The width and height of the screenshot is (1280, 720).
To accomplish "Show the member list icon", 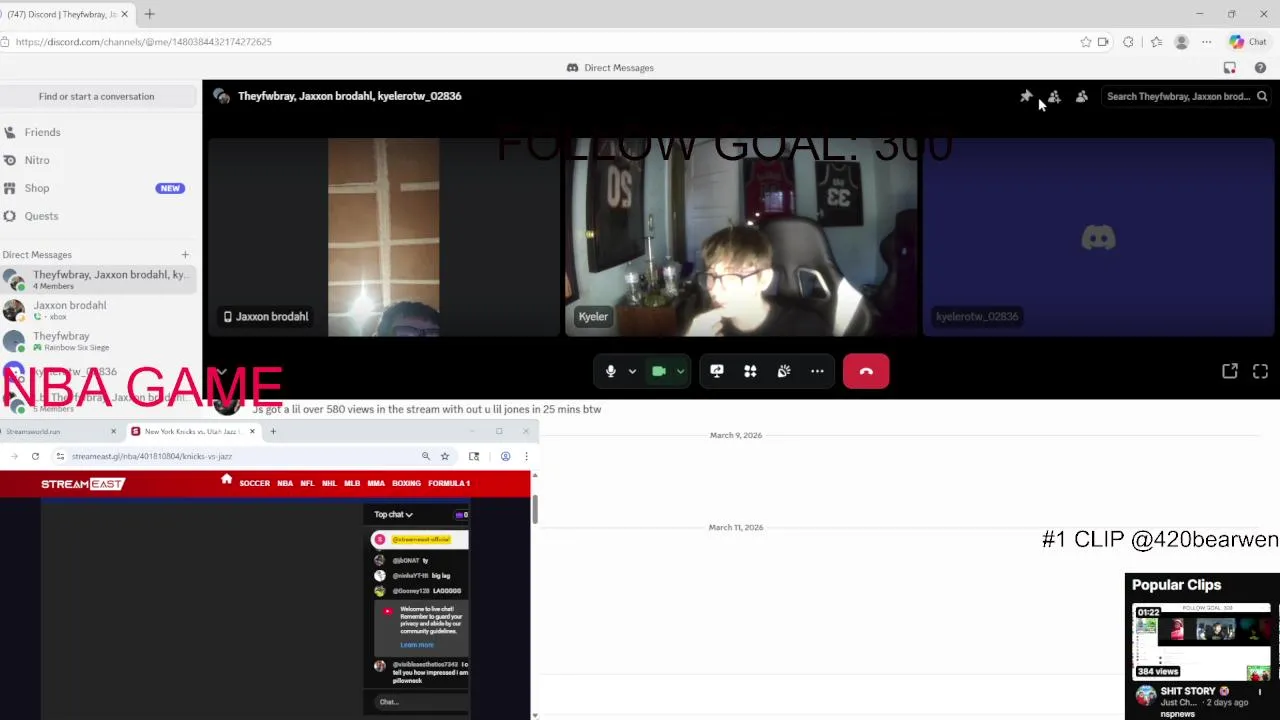I will click(x=1082, y=97).
